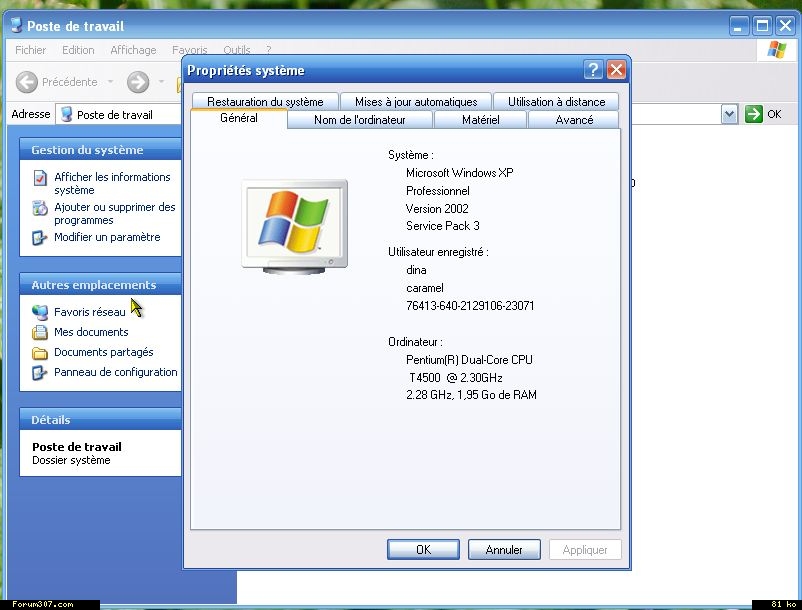Open the address bar dropdown
This screenshot has height=610, width=802.
tap(729, 115)
